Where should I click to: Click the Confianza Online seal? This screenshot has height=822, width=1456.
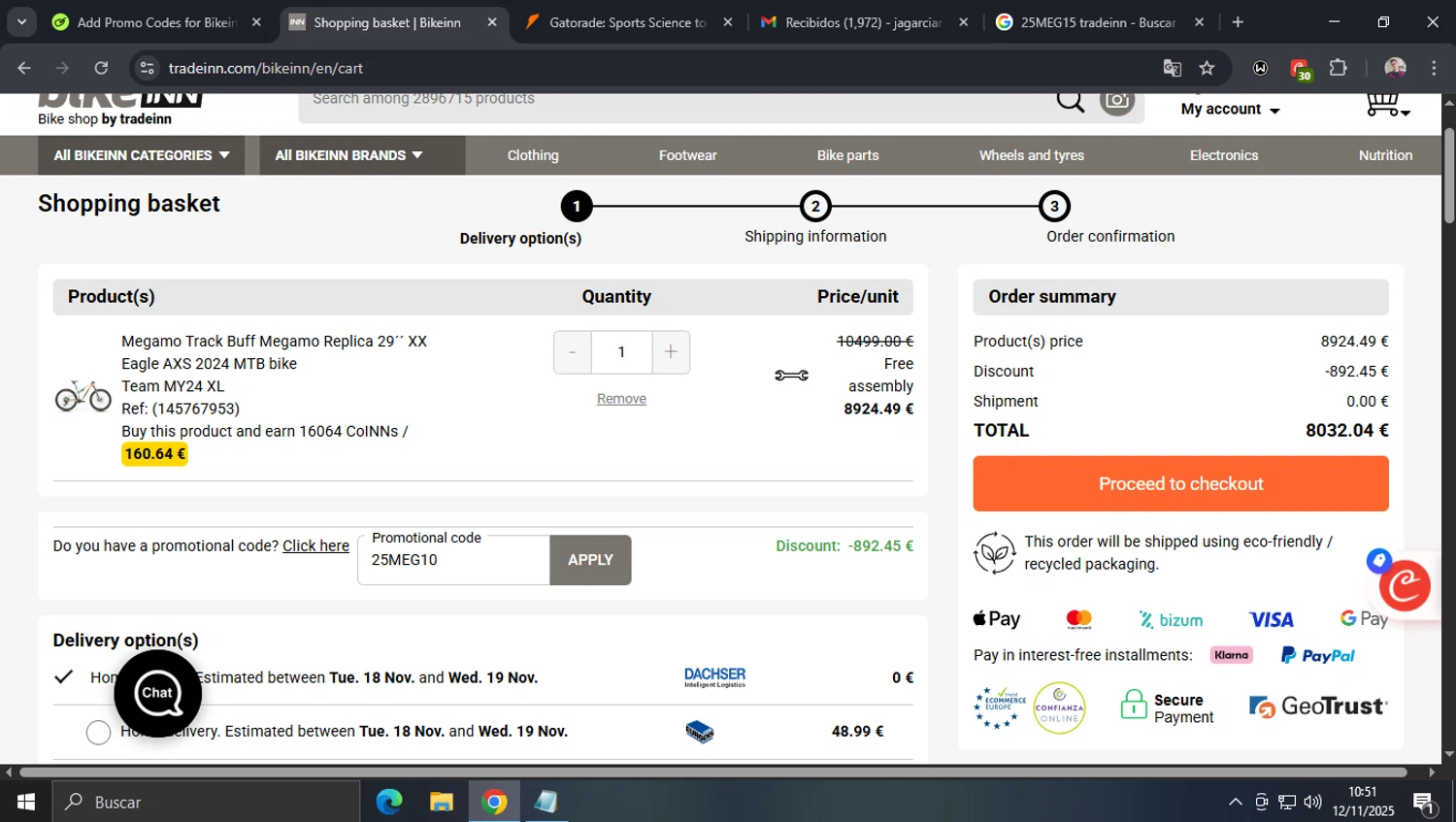point(1059,707)
